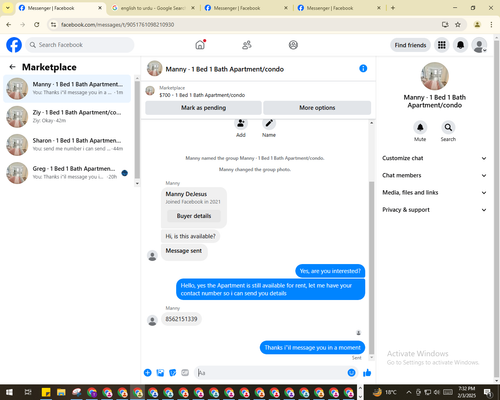Open Manny group photo in right panel
This screenshot has height=400, width=500.
coord(434,76)
